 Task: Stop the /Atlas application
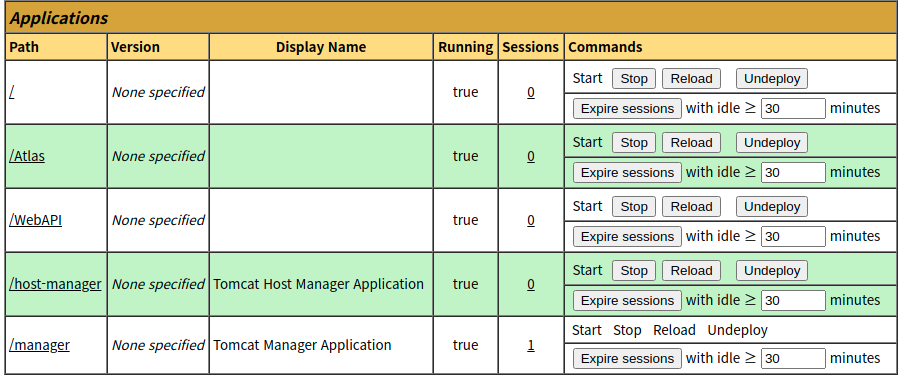634,142
